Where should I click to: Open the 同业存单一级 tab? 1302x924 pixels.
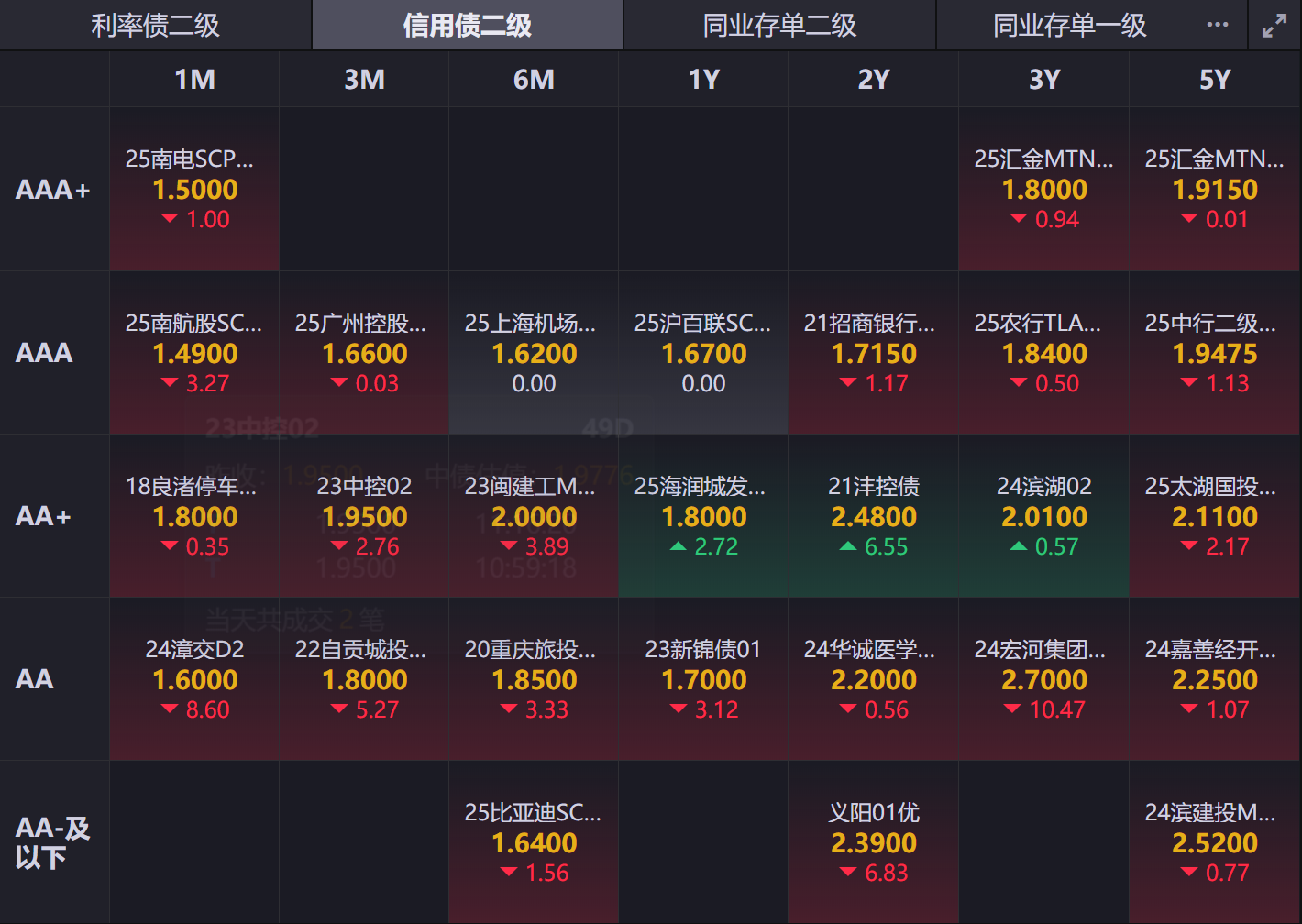point(1069,25)
